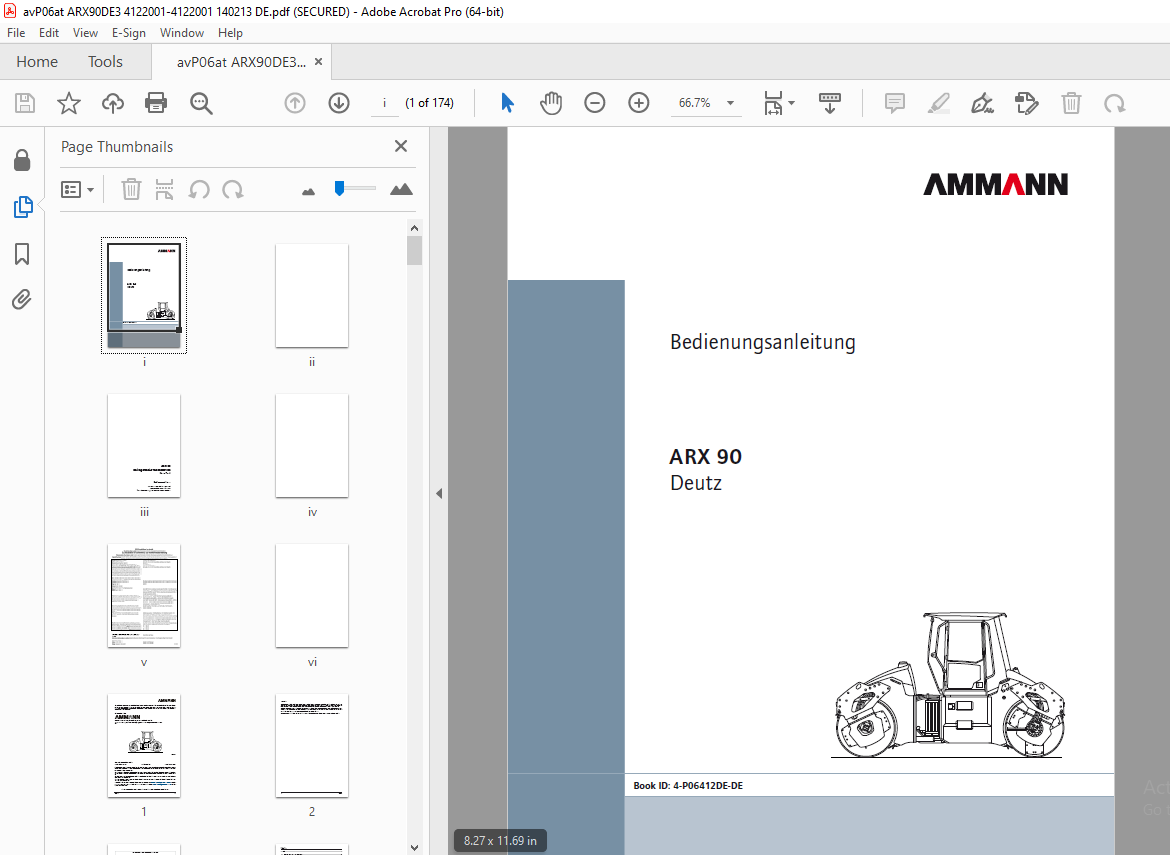This screenshot has height=855, width=1170.
Task: Open the Attachments paperclip panel
Action: coord(22,300)
